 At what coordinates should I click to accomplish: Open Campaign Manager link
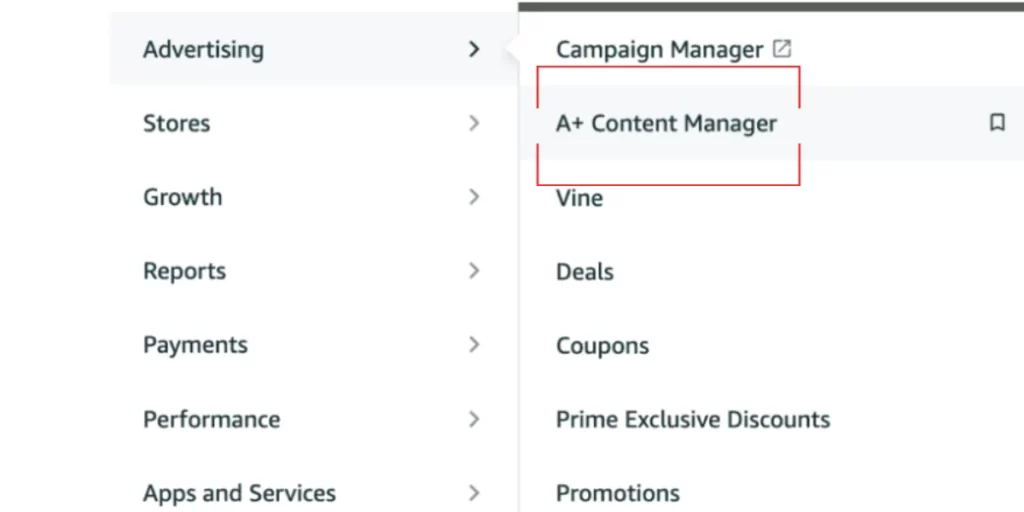(659, 49)
